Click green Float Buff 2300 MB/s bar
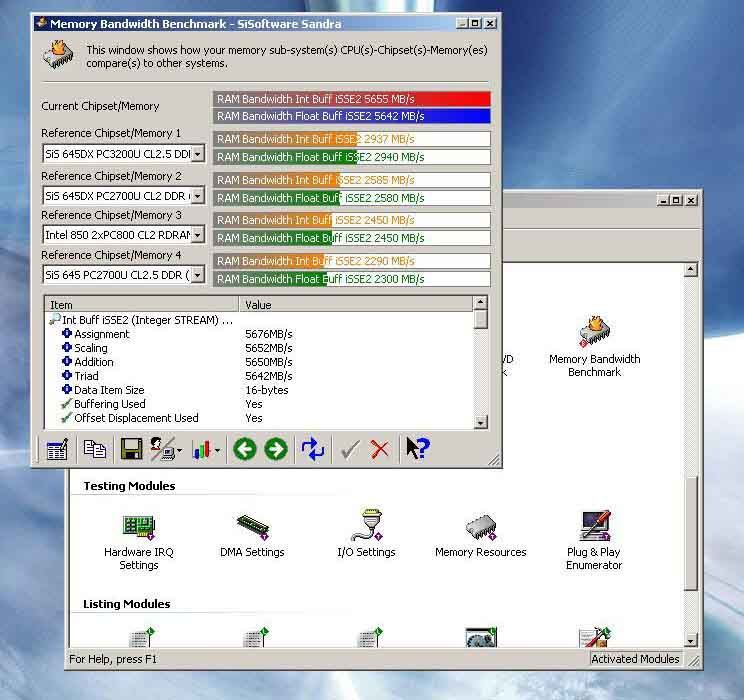The width and height of the screenshot is (744, 700). (x=352, y=279)
